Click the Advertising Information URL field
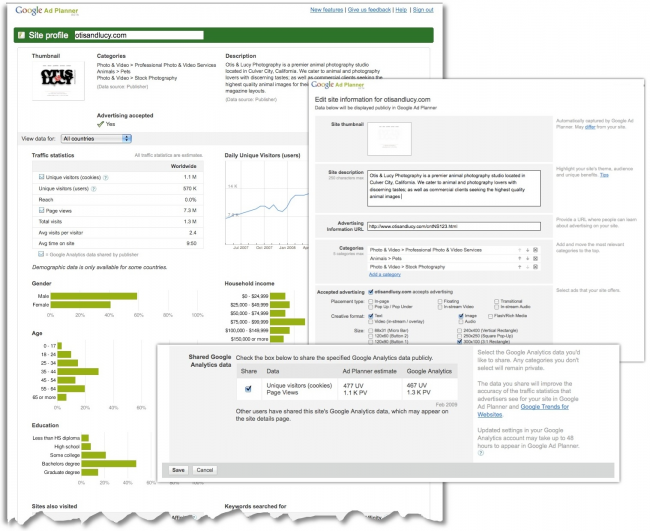 coord(454,226)
